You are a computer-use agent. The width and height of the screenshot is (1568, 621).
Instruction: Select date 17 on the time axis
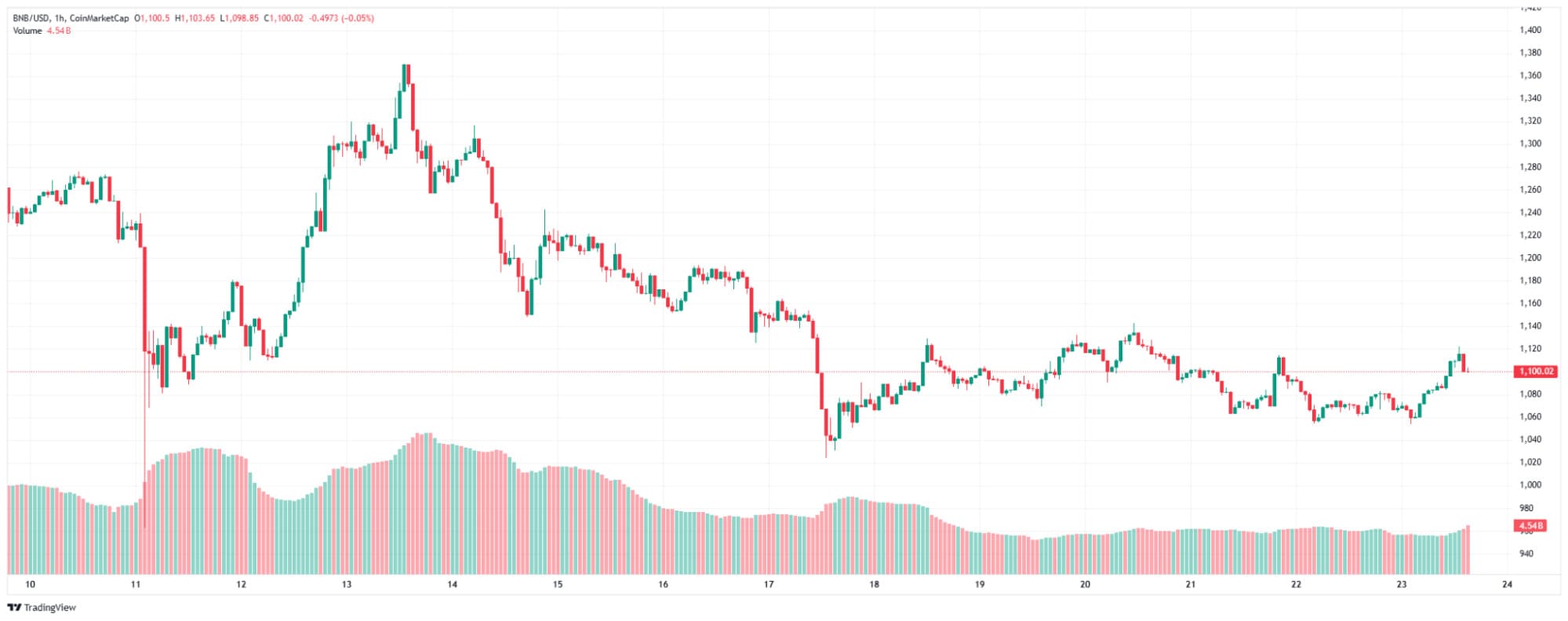(769, 584)
